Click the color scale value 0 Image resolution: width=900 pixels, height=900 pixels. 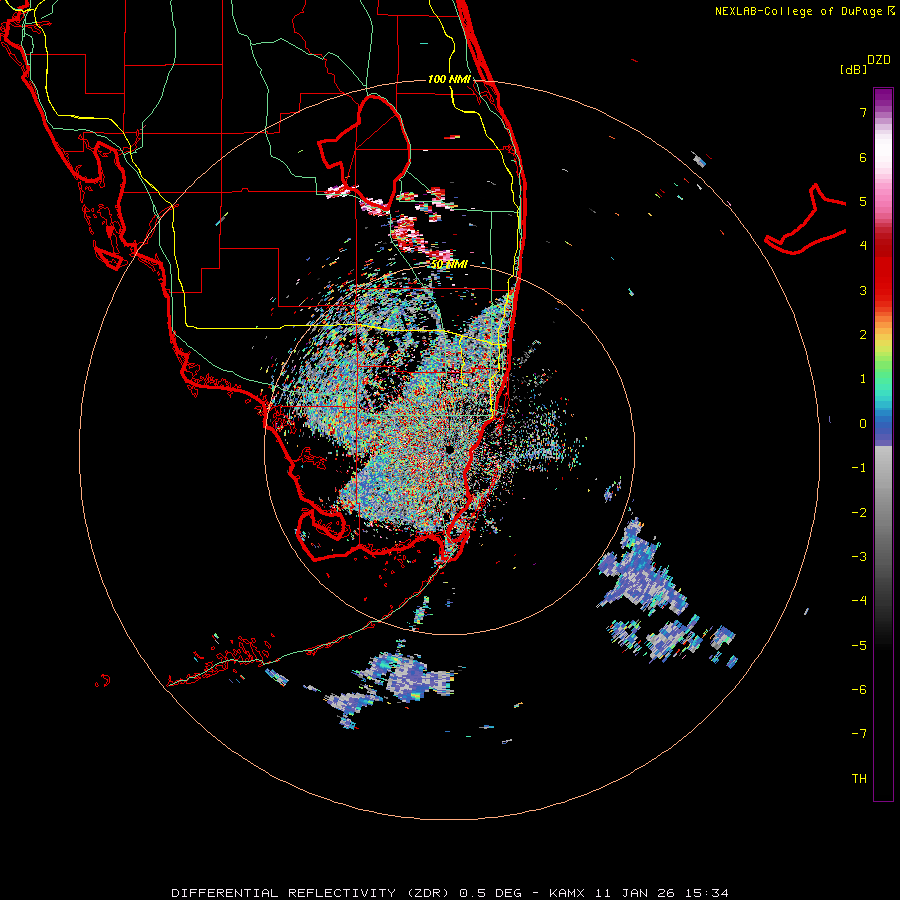pyautogui.click(x=863, y=424)
